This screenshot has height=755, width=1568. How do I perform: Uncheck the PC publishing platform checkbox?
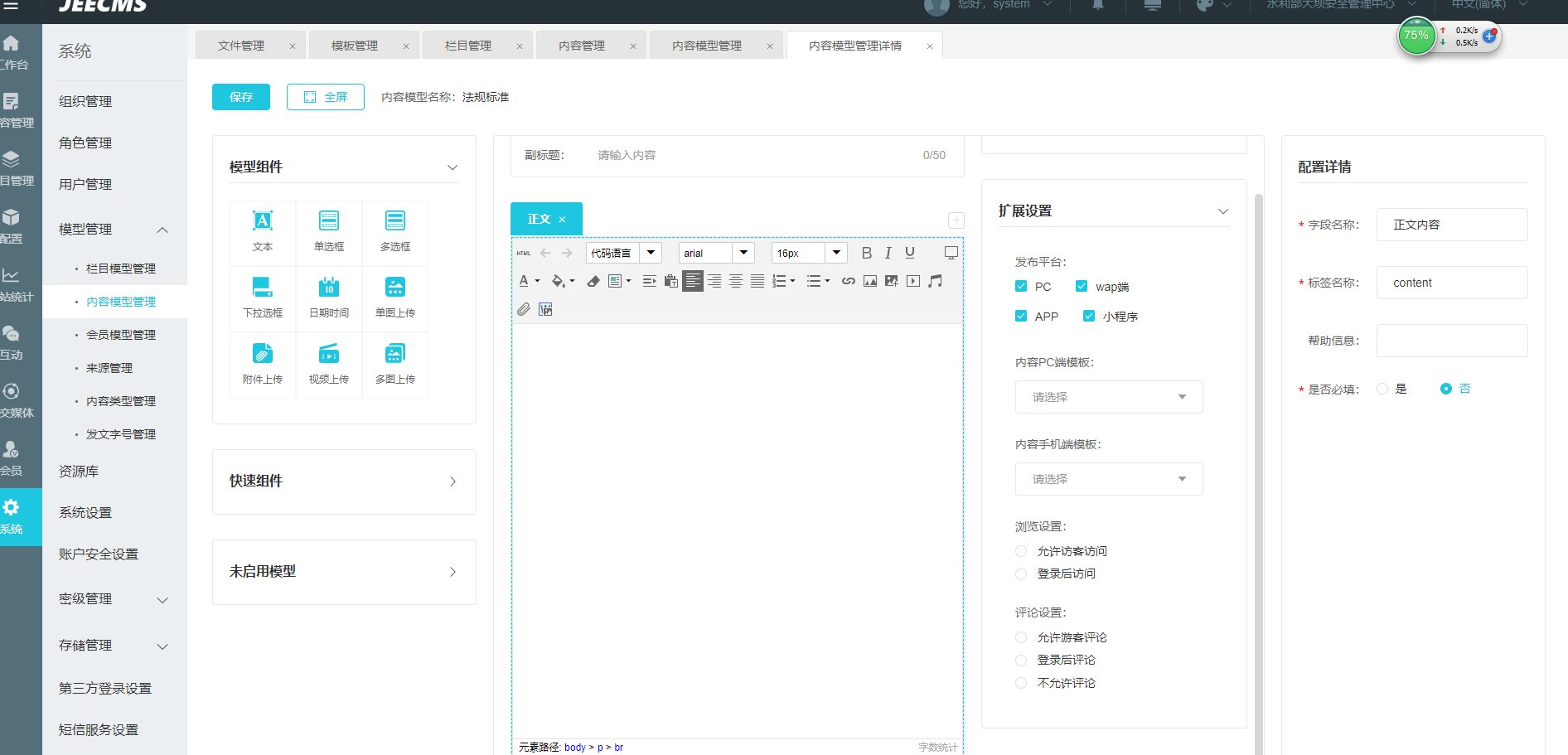point(1021,287)
